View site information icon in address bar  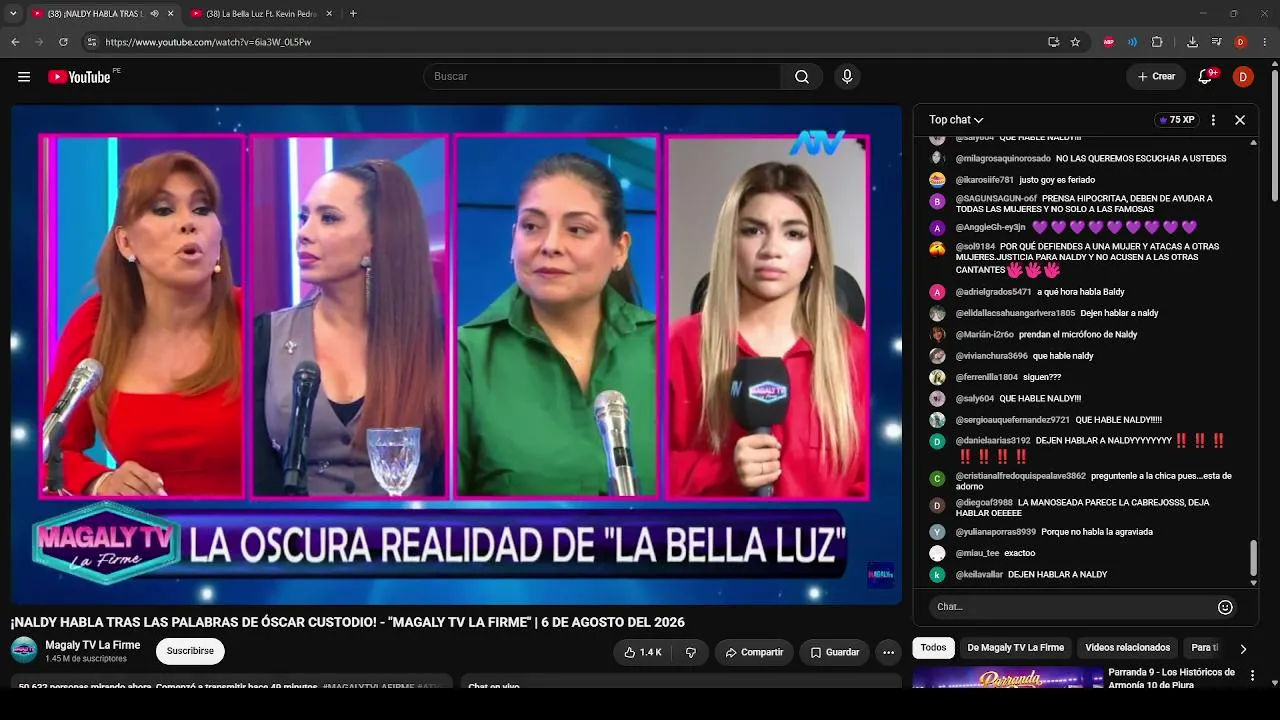pyautogui.click(x=91, y=42)
